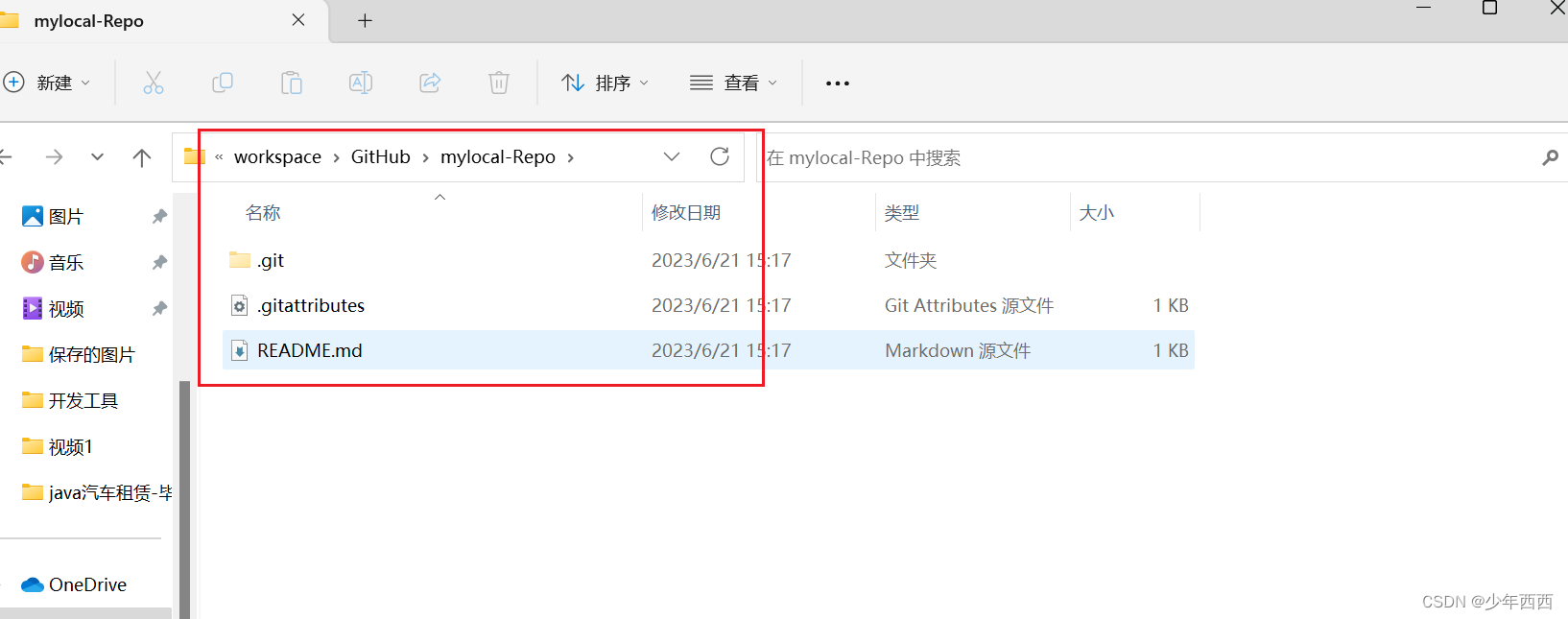Maximize the Explorer window

1489,8
